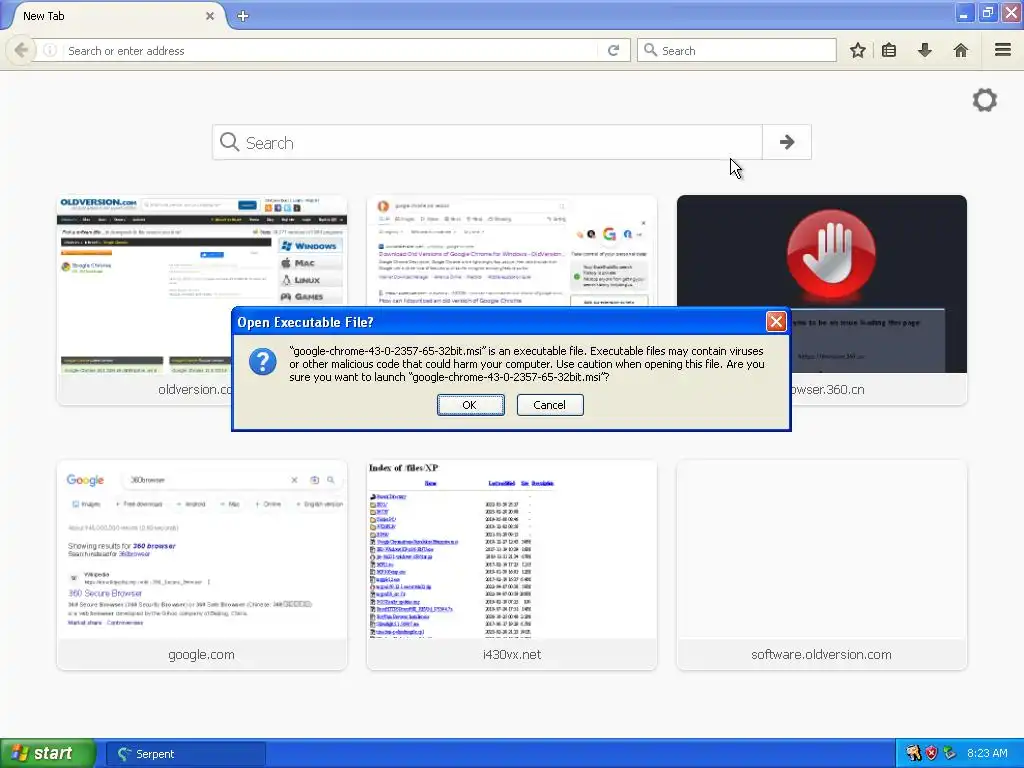The image size is (1024, 768).
Task: Bookmark this page with the star icon
Action: coord(857,50)
